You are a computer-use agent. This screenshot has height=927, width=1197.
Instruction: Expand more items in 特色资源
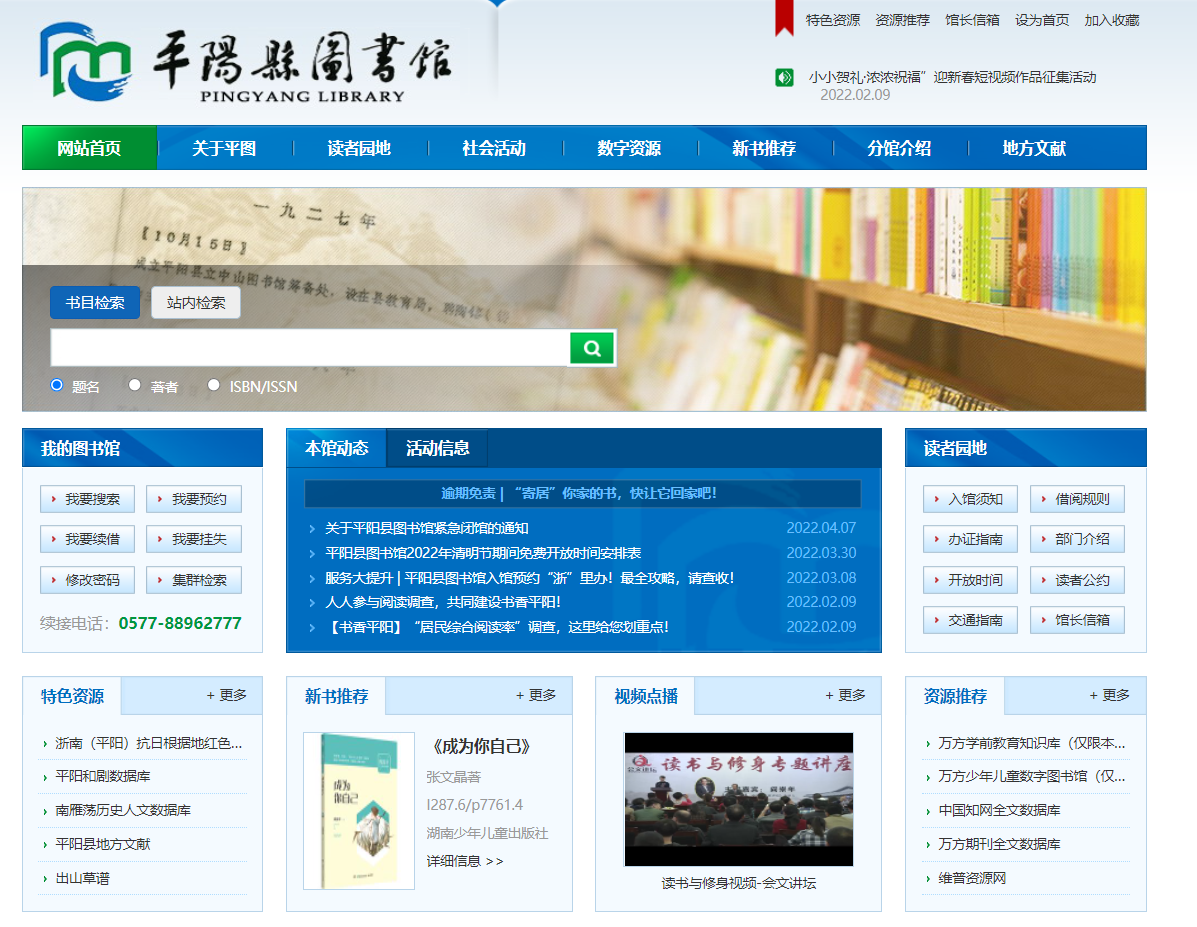coord(227,695)
